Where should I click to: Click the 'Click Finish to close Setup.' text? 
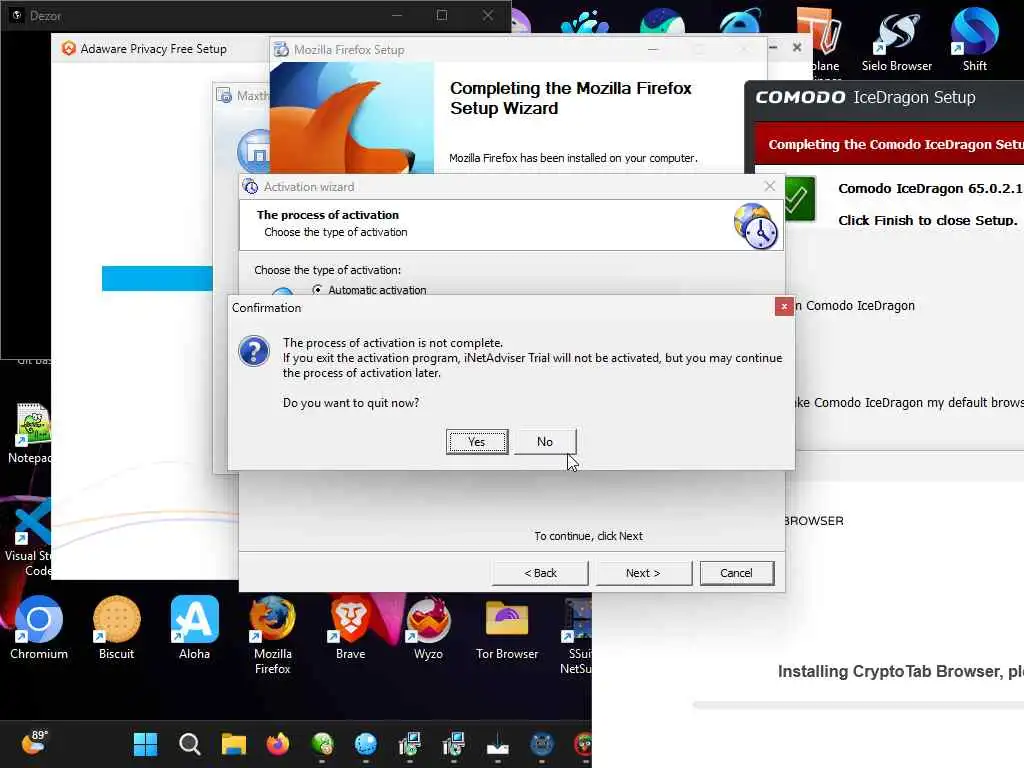tap(927, 220)
